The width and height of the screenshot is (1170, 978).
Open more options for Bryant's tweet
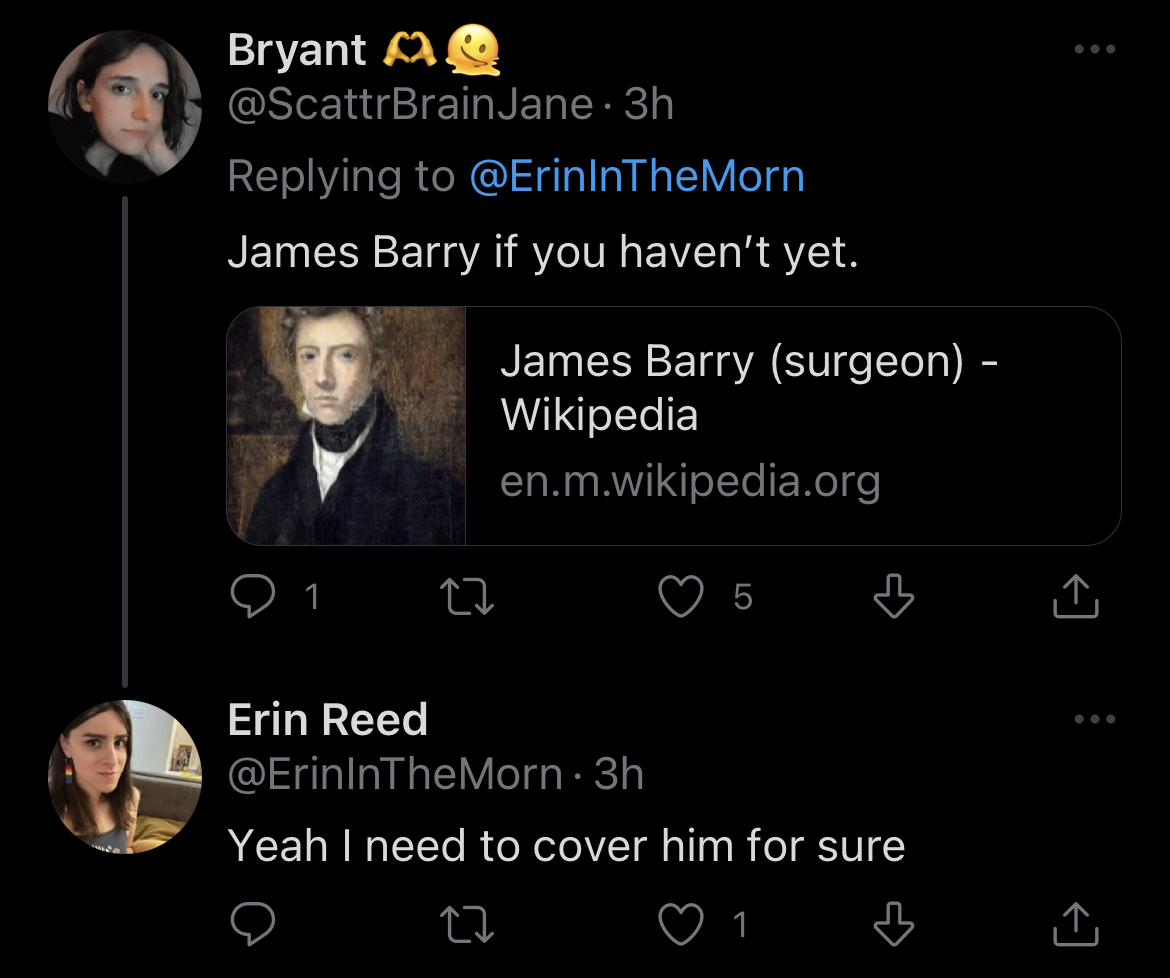coord(1094,49)
